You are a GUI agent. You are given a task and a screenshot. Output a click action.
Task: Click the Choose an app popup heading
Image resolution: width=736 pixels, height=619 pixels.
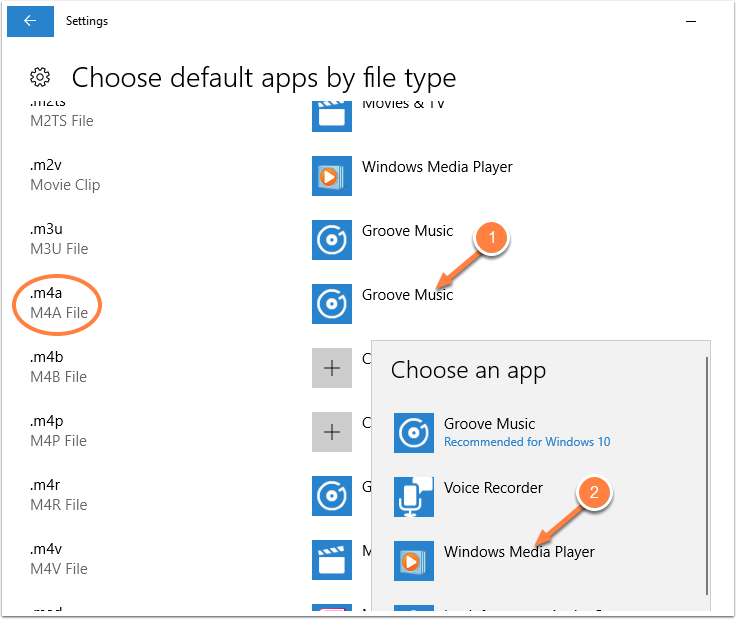468,370
